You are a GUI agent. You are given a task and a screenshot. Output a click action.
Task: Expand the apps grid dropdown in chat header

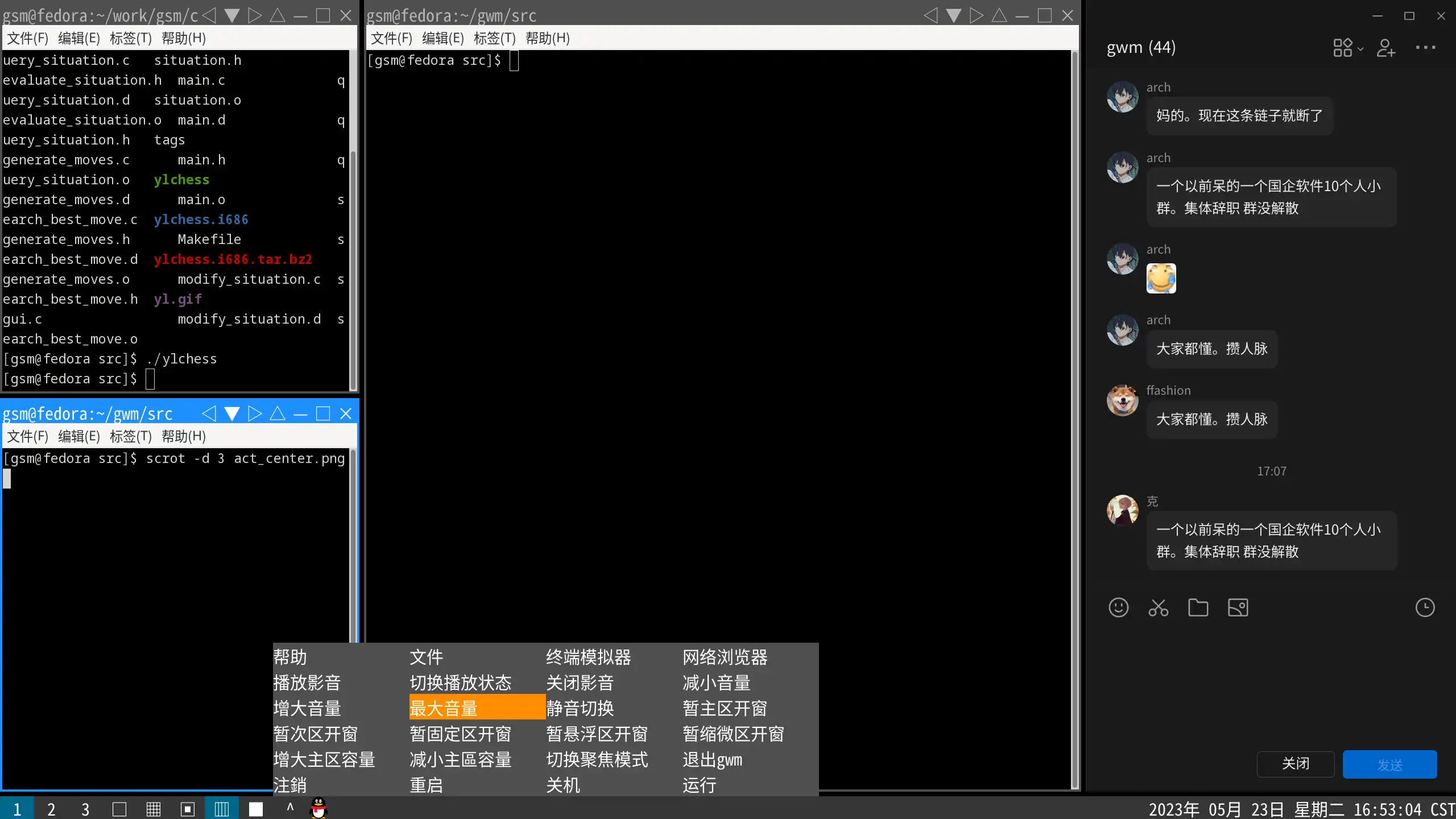(x=1348, y=48)
